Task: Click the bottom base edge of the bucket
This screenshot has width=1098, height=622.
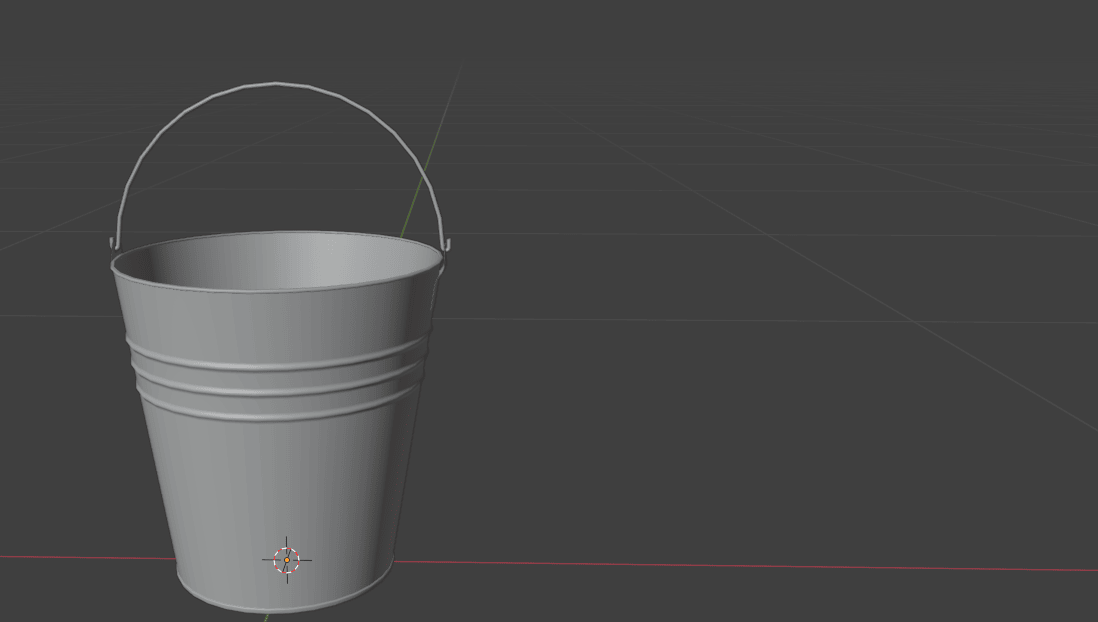Action: point(280,606)
